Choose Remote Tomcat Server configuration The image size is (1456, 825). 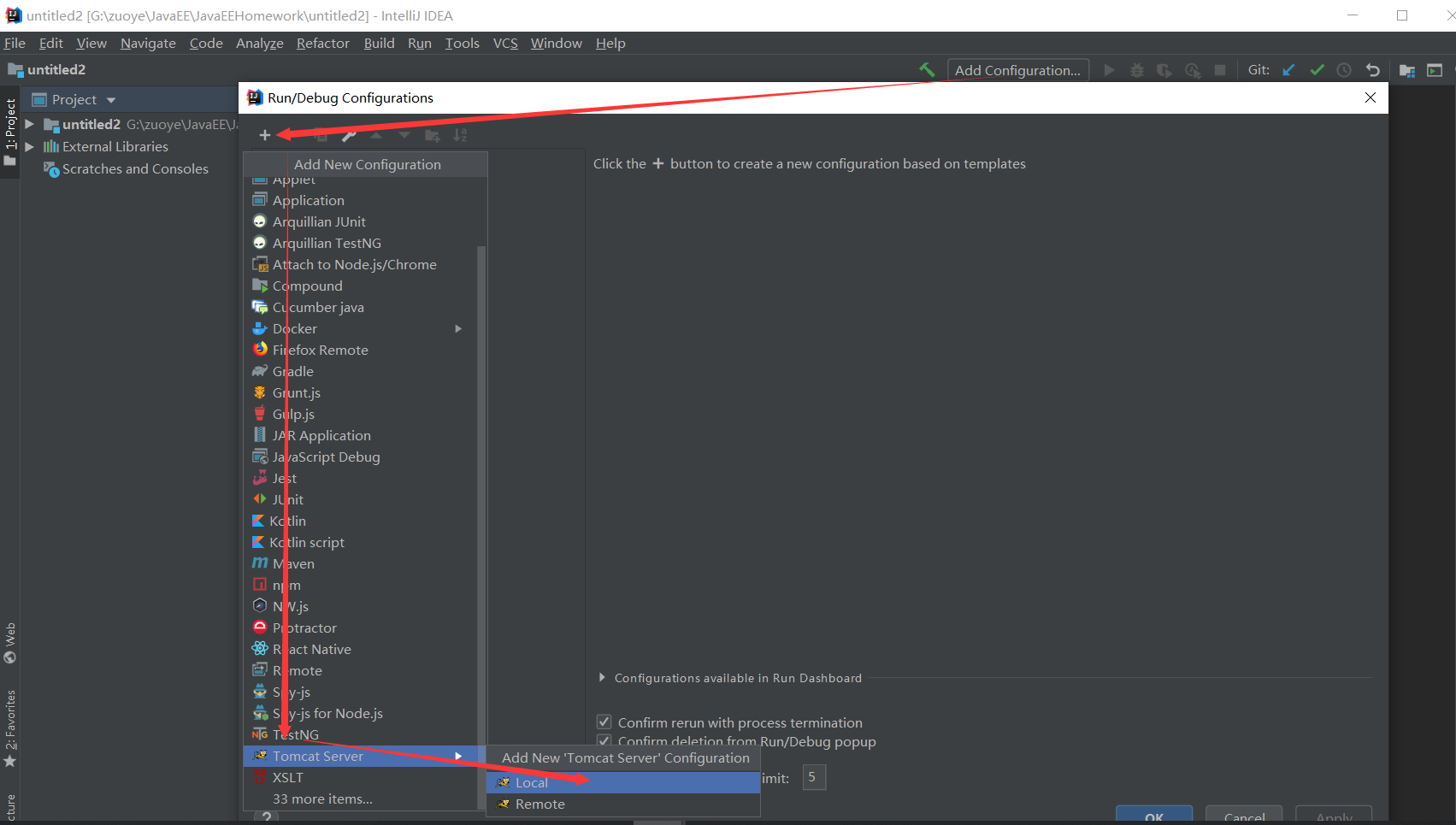pos(623,804)
